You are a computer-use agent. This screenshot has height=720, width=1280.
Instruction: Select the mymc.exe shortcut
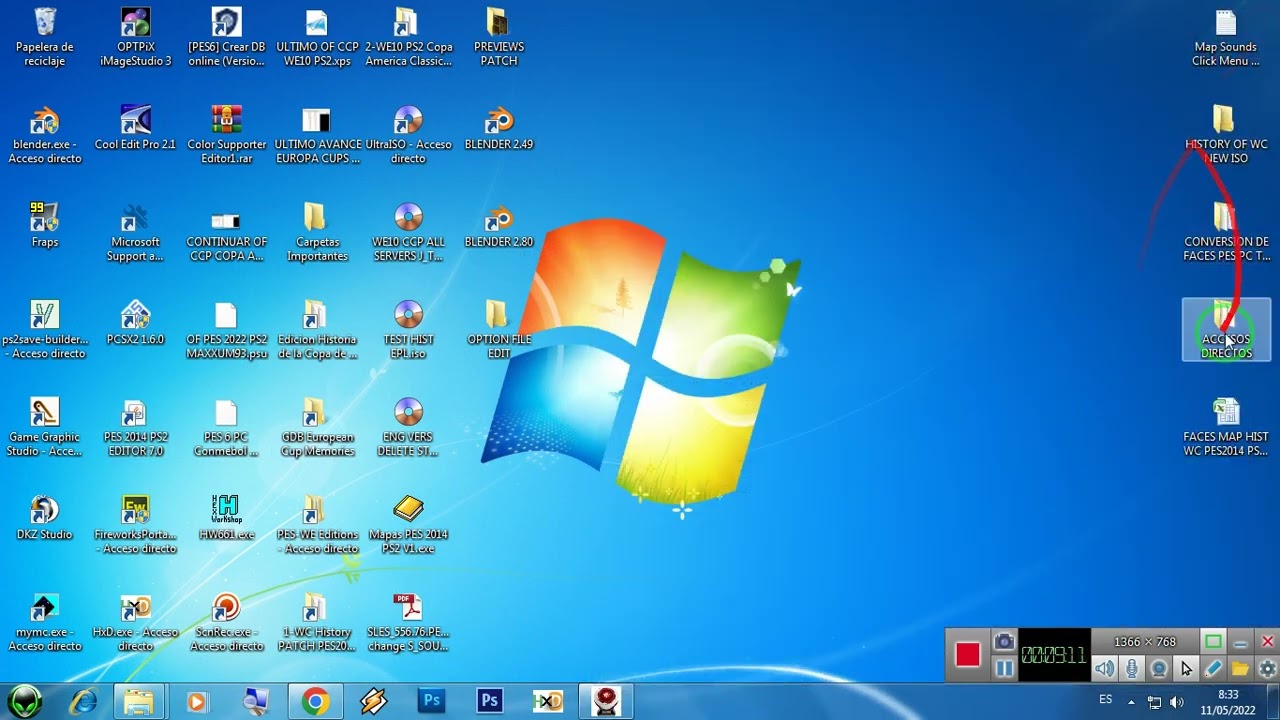[x=45, y=623]
